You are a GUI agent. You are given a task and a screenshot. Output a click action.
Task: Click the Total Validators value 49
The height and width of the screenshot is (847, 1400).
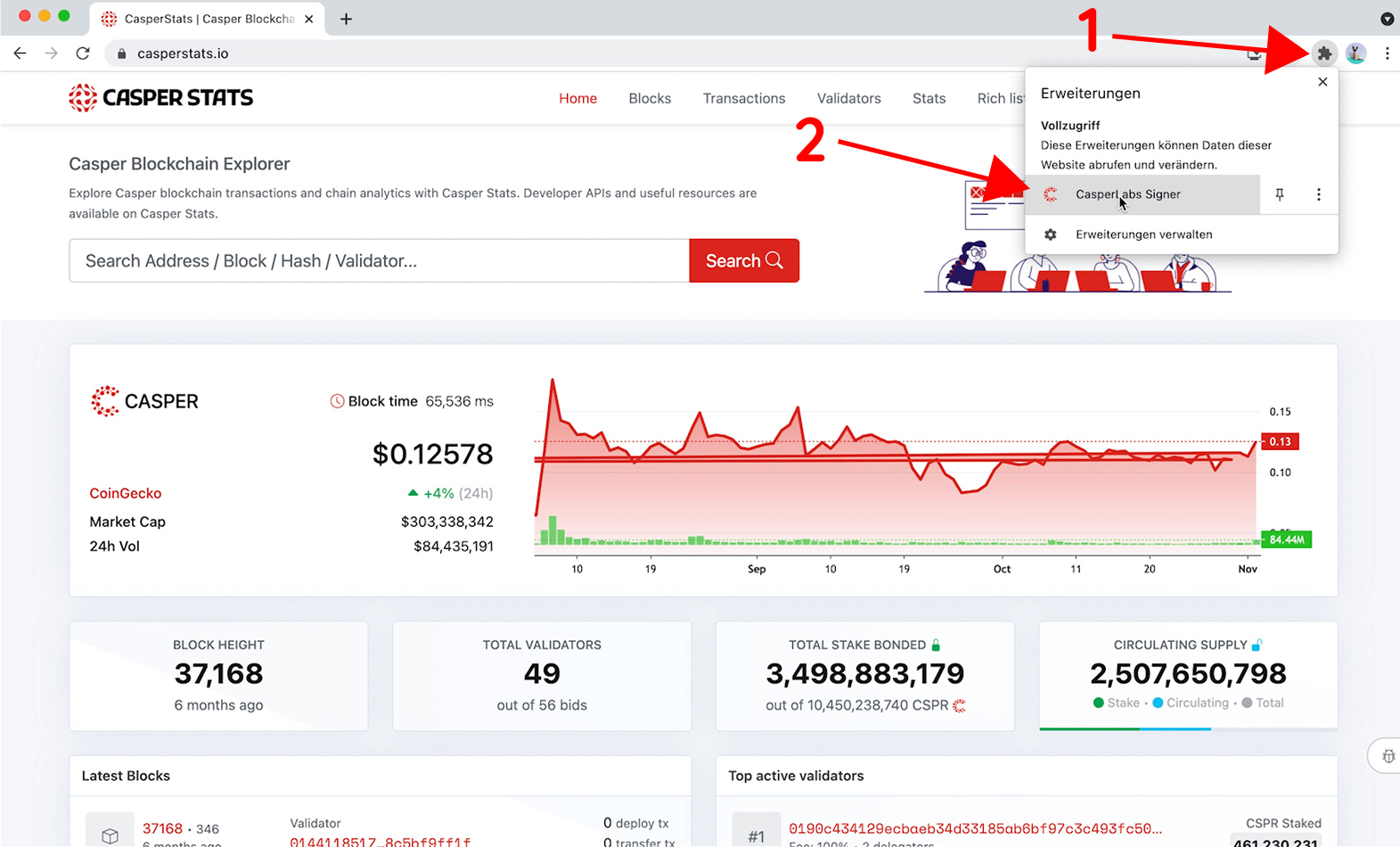(542, 673)
